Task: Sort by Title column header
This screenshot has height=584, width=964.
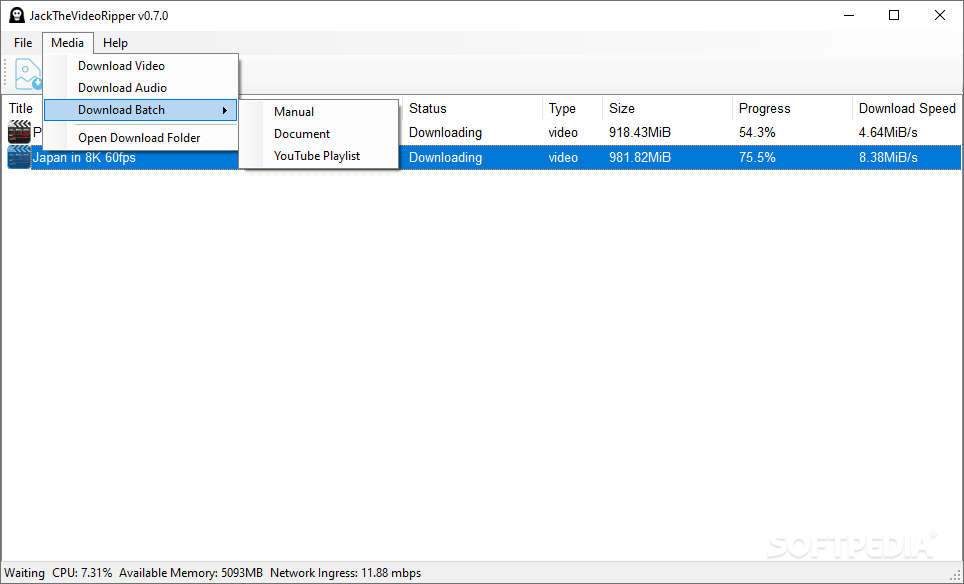Action: pos(21,108)
